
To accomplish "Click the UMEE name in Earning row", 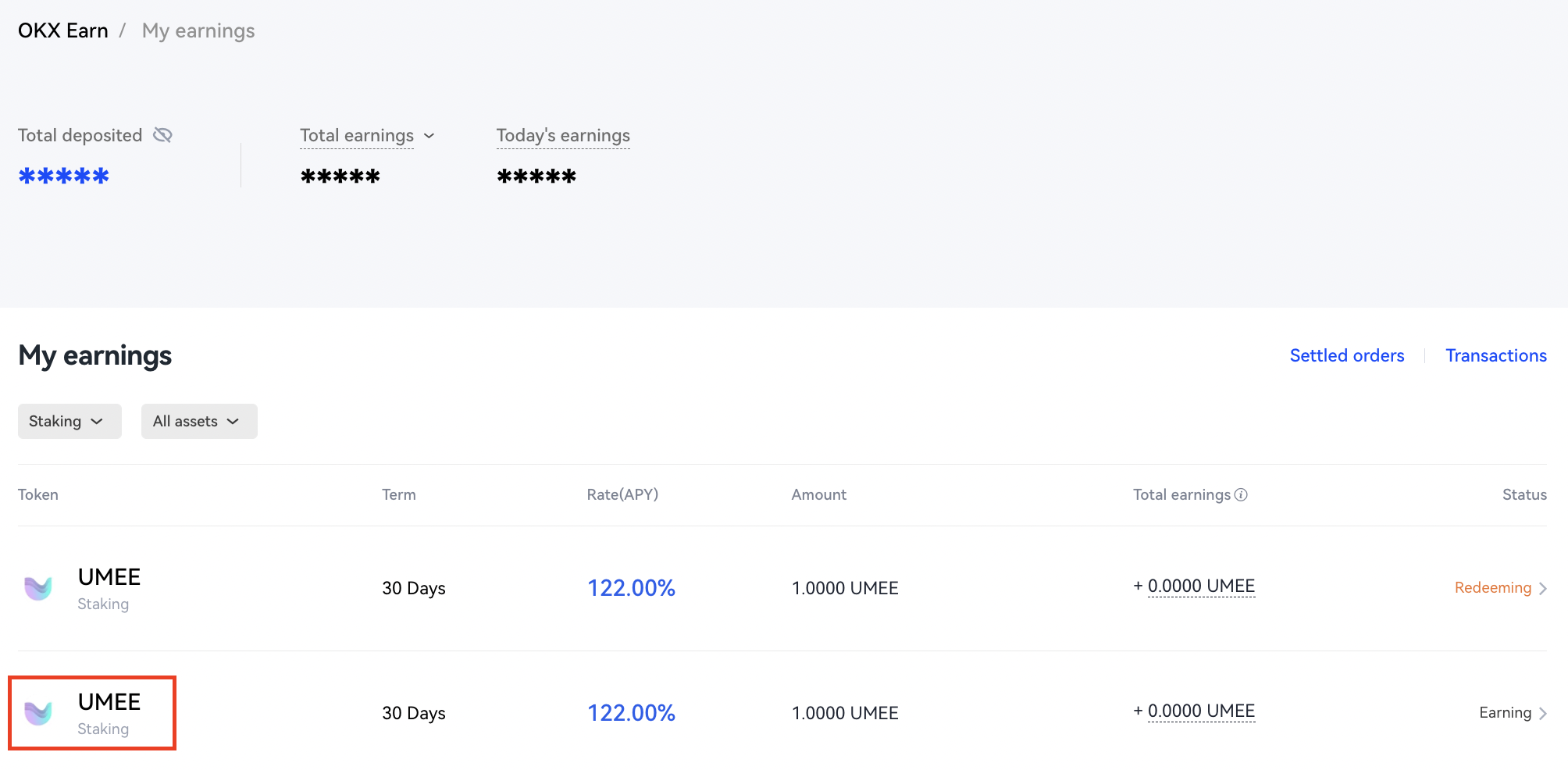I will click(109, 702).
